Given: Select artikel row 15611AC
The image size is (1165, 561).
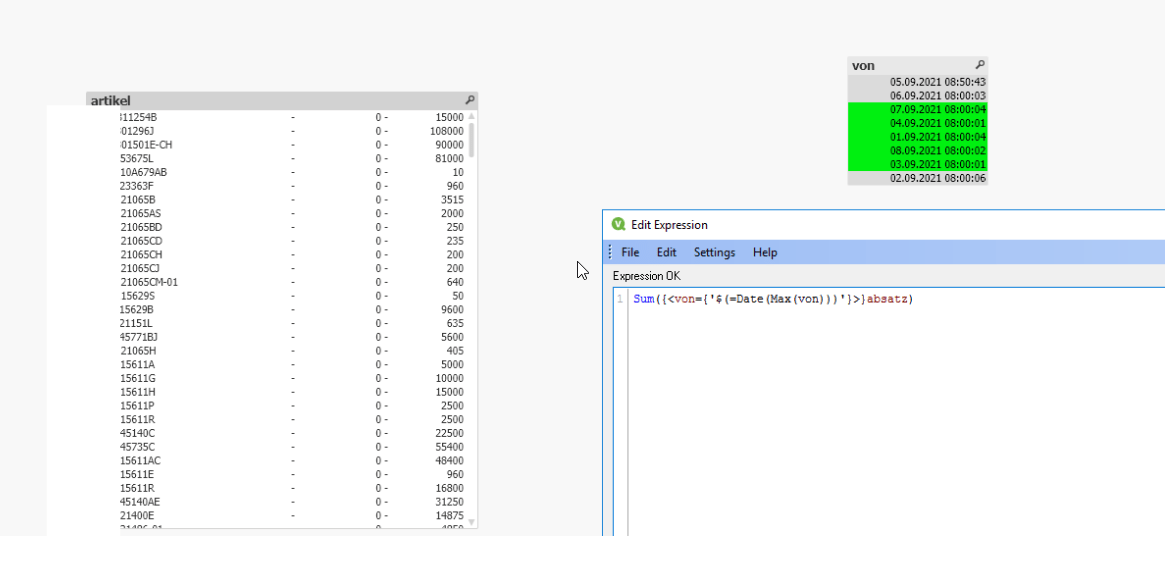Looking at the screenshot, I should (292, 461).
